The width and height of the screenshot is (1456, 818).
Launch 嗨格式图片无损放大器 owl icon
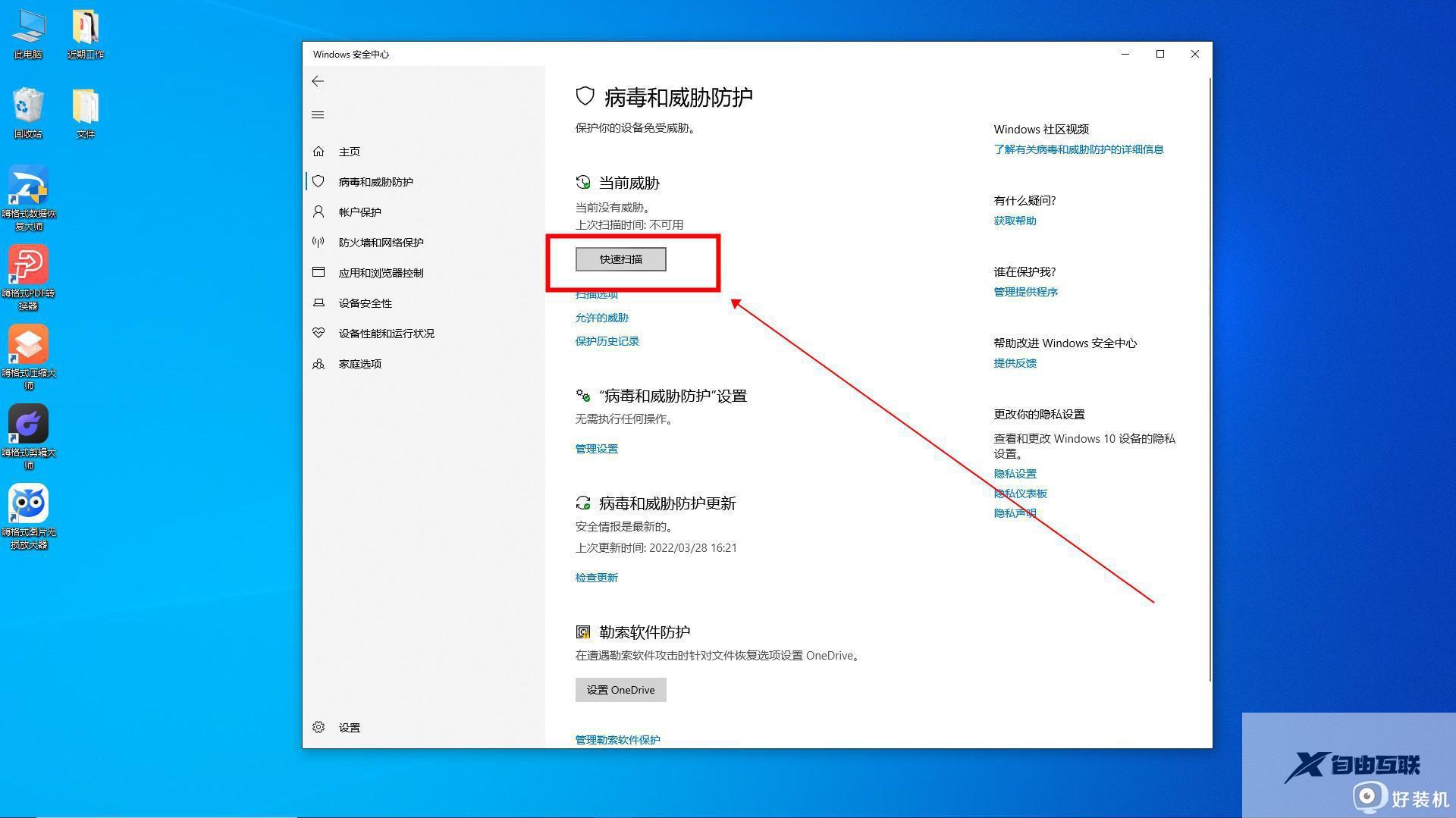coord(29,517)
